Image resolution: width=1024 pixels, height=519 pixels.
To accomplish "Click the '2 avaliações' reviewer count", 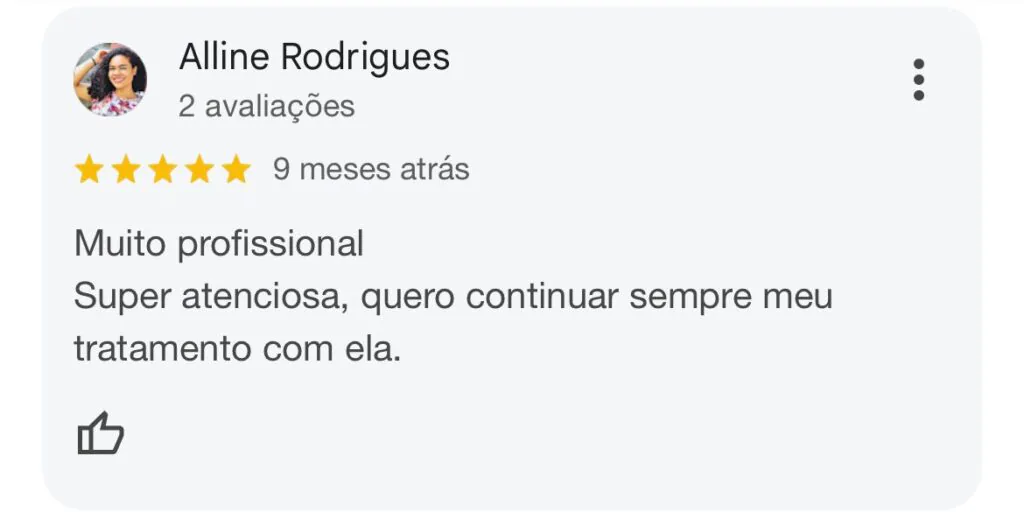I will pyautogui.click(x=266, y=106).
